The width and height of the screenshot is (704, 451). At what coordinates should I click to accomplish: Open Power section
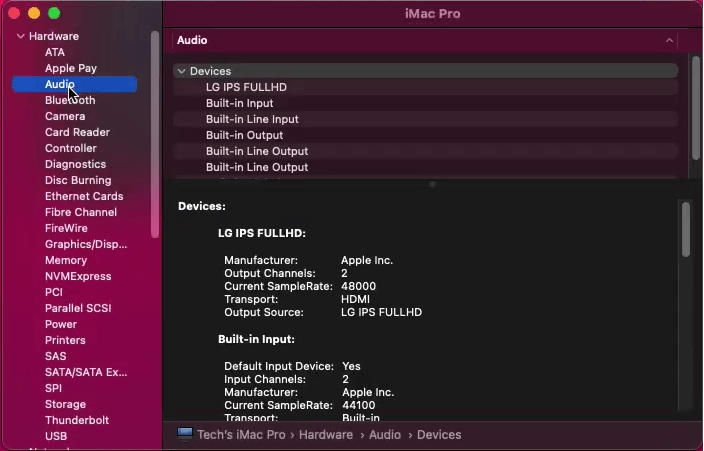point(61,324)
